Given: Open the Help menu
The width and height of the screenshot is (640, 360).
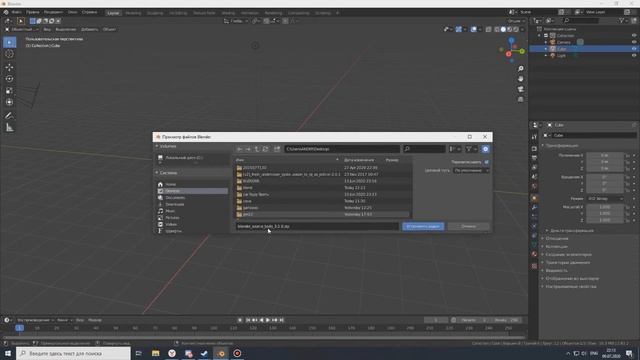Looking at the screenshot, I should [x=89, y=12].
